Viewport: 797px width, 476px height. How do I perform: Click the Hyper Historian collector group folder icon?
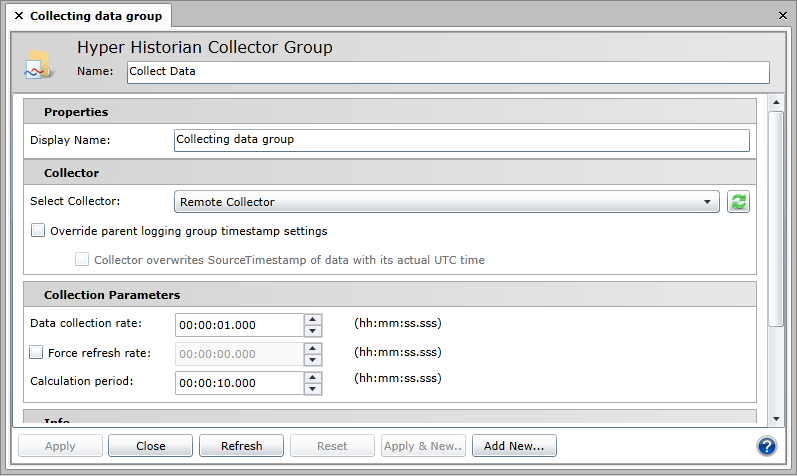(x=39, y=64)
